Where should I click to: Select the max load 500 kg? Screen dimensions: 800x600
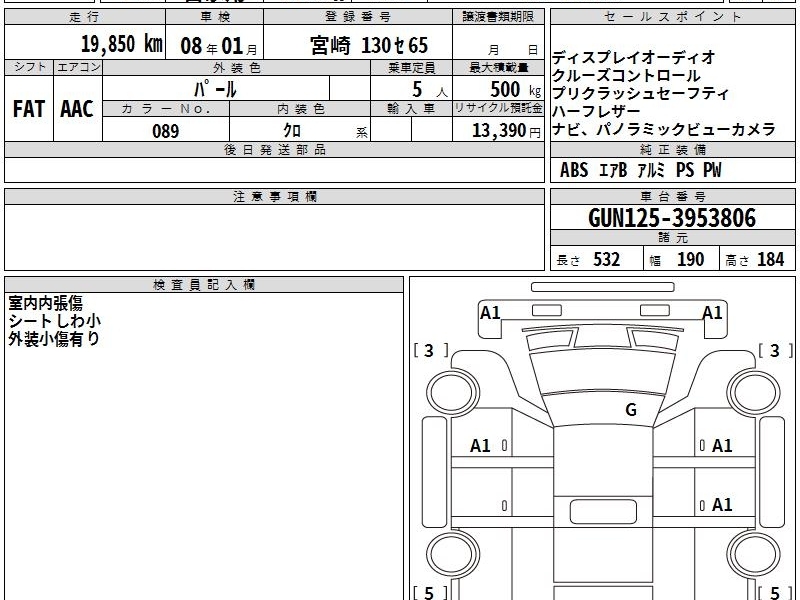coord(515,90)
